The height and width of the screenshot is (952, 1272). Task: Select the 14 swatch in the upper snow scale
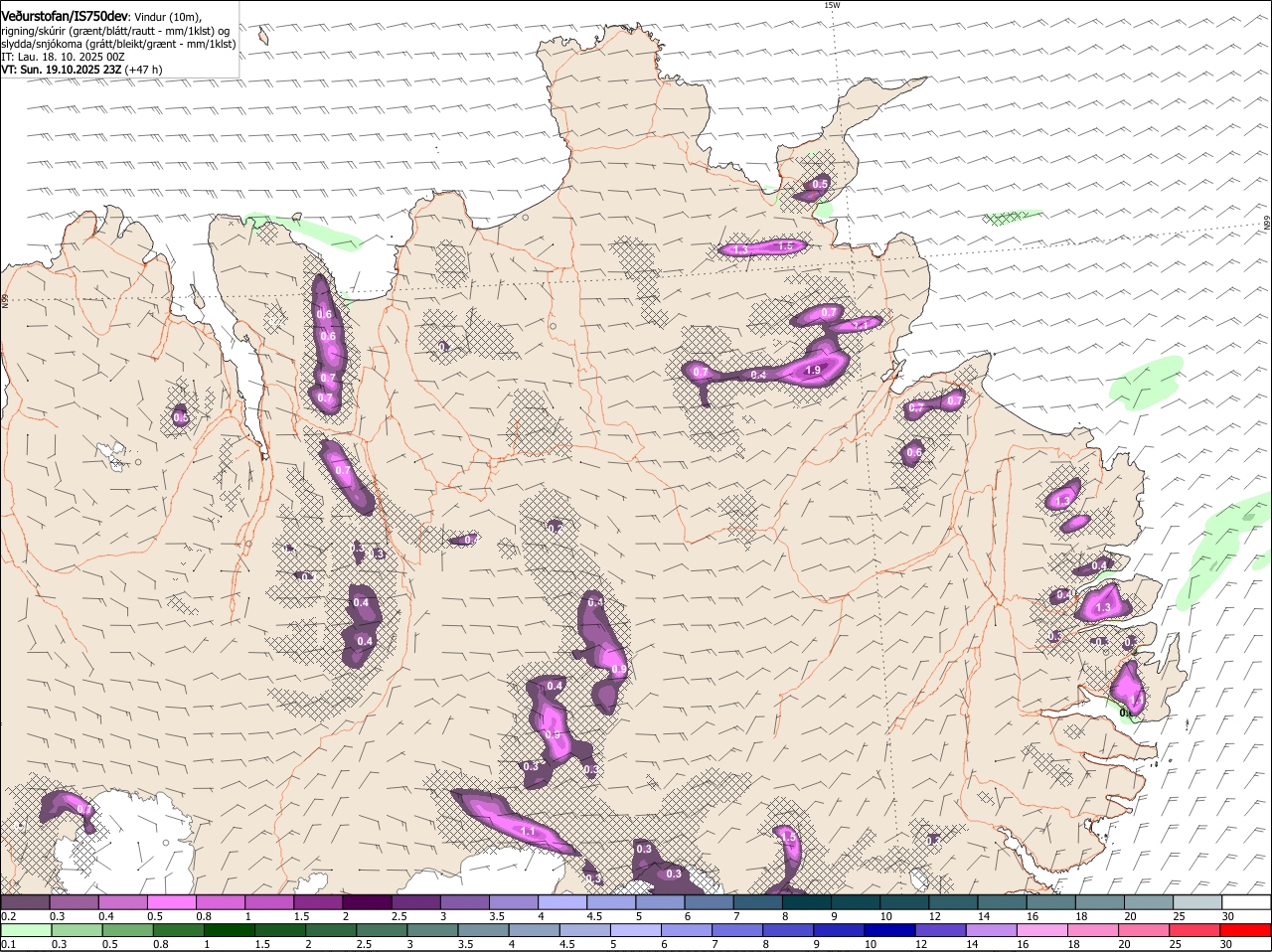(1001, 901)
